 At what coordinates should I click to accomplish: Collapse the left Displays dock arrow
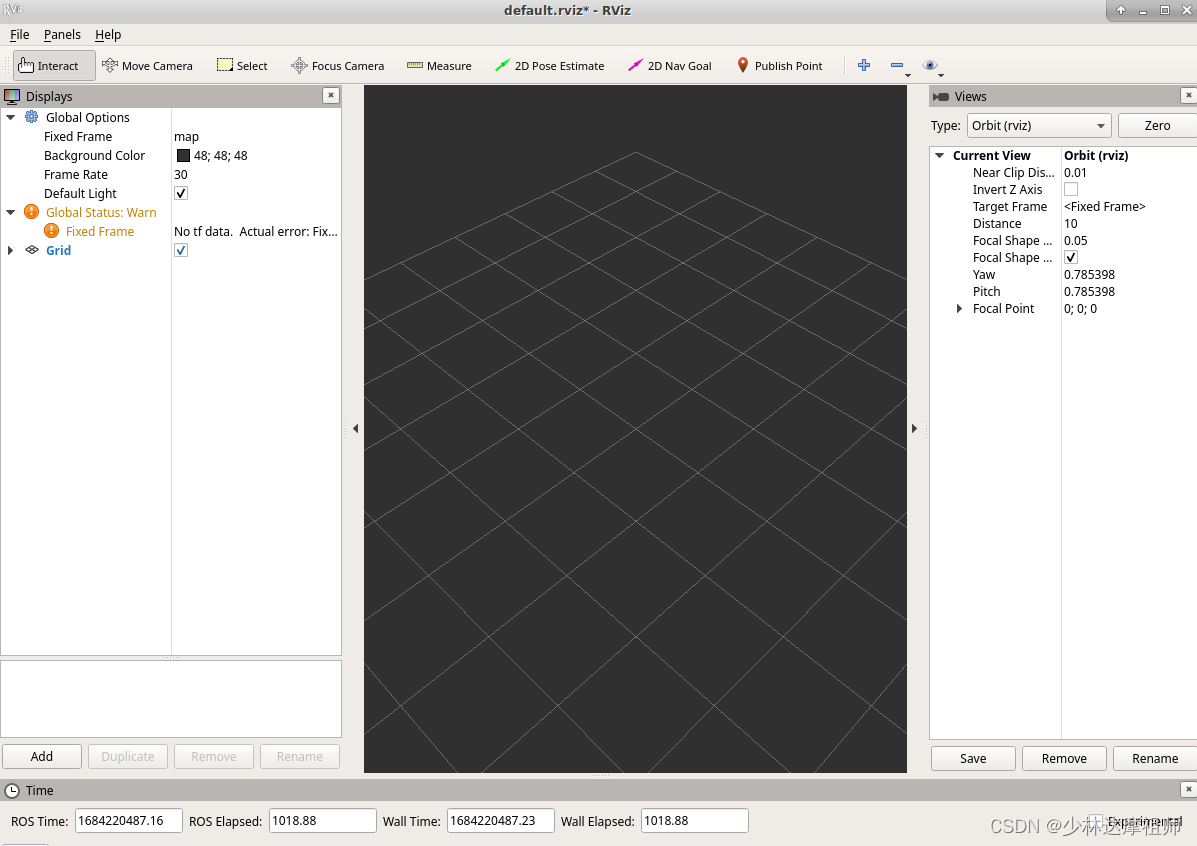tap(356, 428)
